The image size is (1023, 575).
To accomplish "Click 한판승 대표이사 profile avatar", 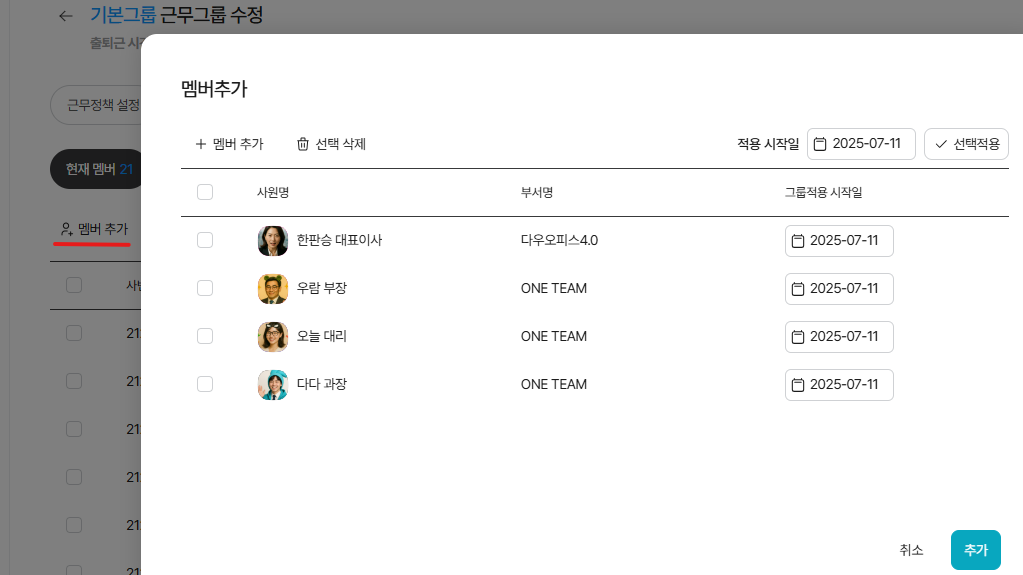I will coord(273,241).
